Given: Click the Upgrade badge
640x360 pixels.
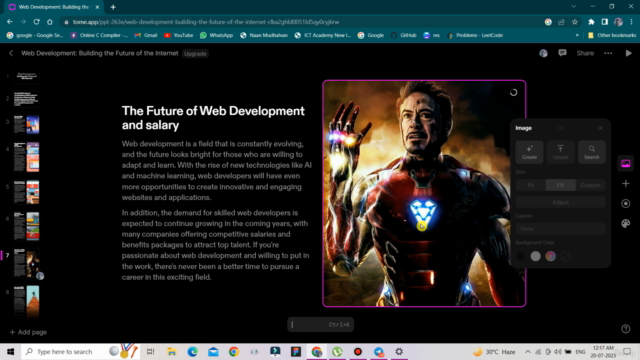Looking at the screenshot, I should [195, 53].
